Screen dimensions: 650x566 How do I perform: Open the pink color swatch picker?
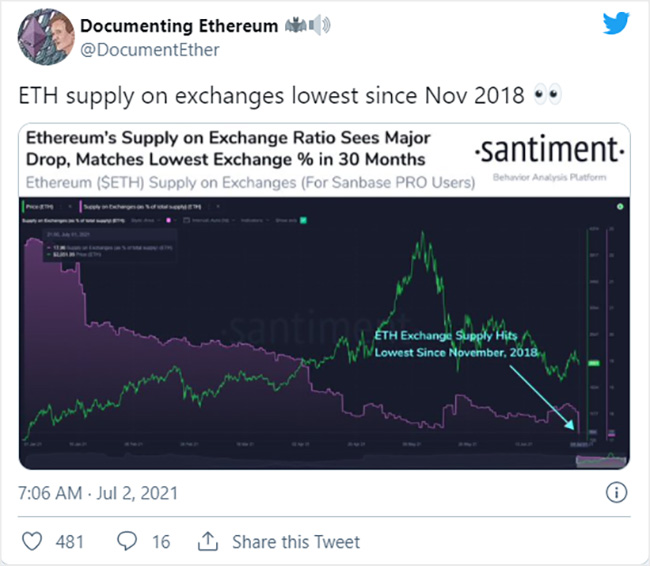tap(168, 220)
